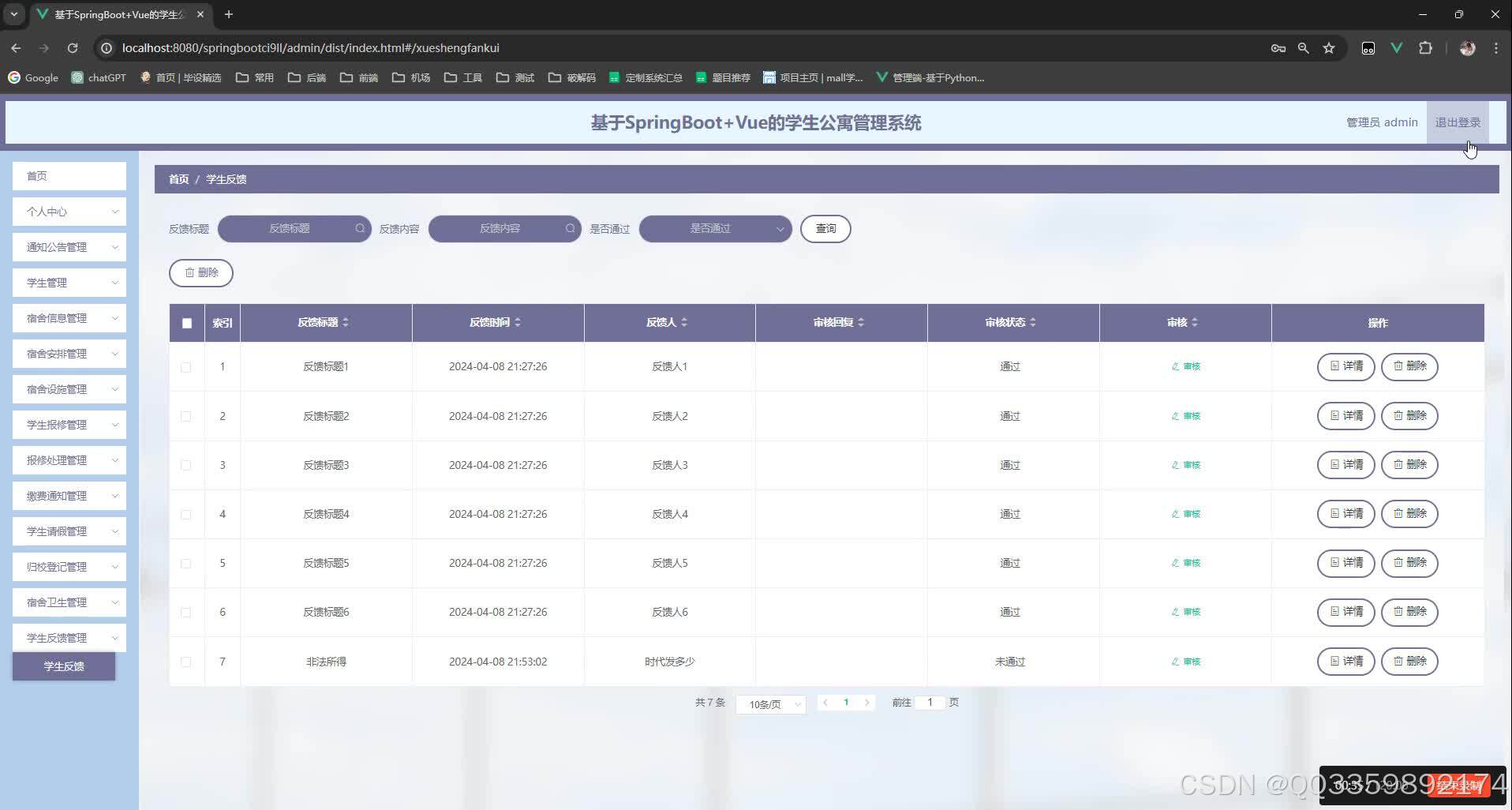Expand 通知公告管理 sidebar menu
1512x810 pixels.
point(69,247)
